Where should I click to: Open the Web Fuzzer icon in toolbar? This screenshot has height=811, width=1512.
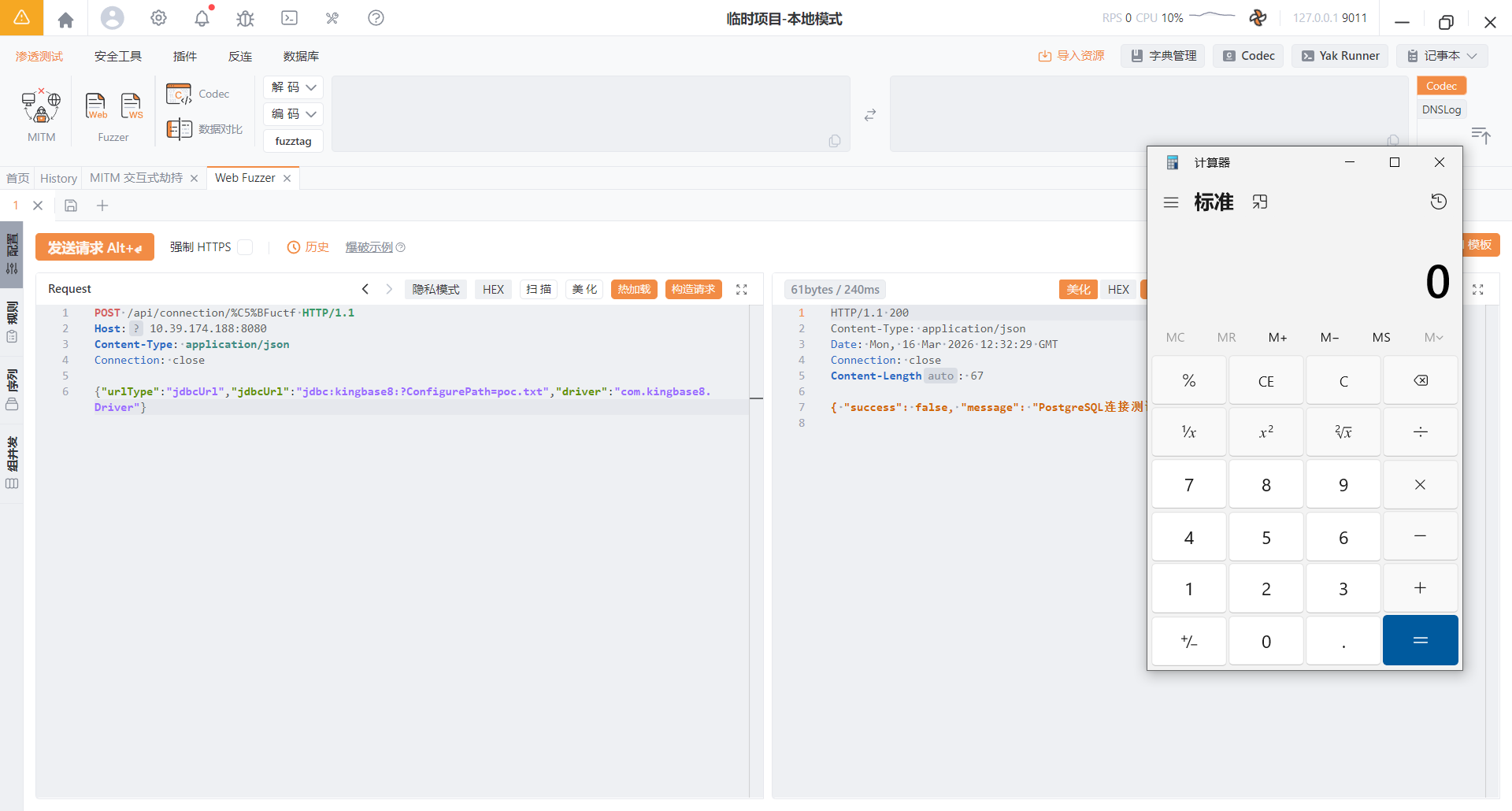[x=96, y=106]
